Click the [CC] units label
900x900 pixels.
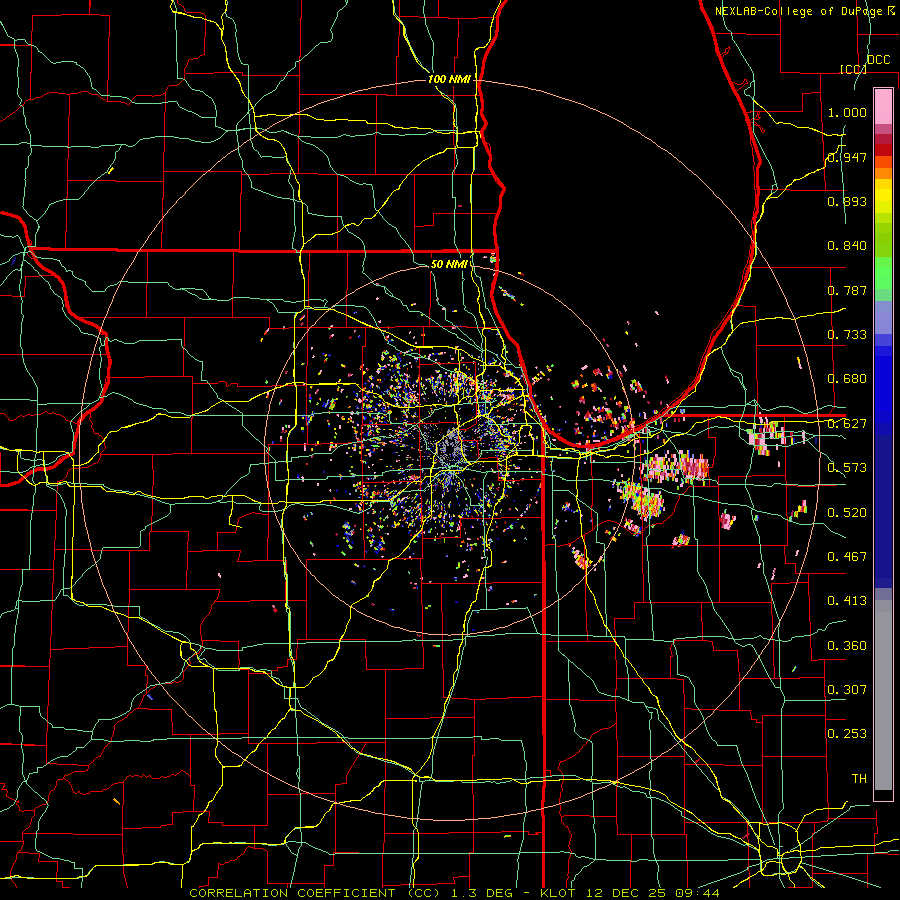pos(852,69)
